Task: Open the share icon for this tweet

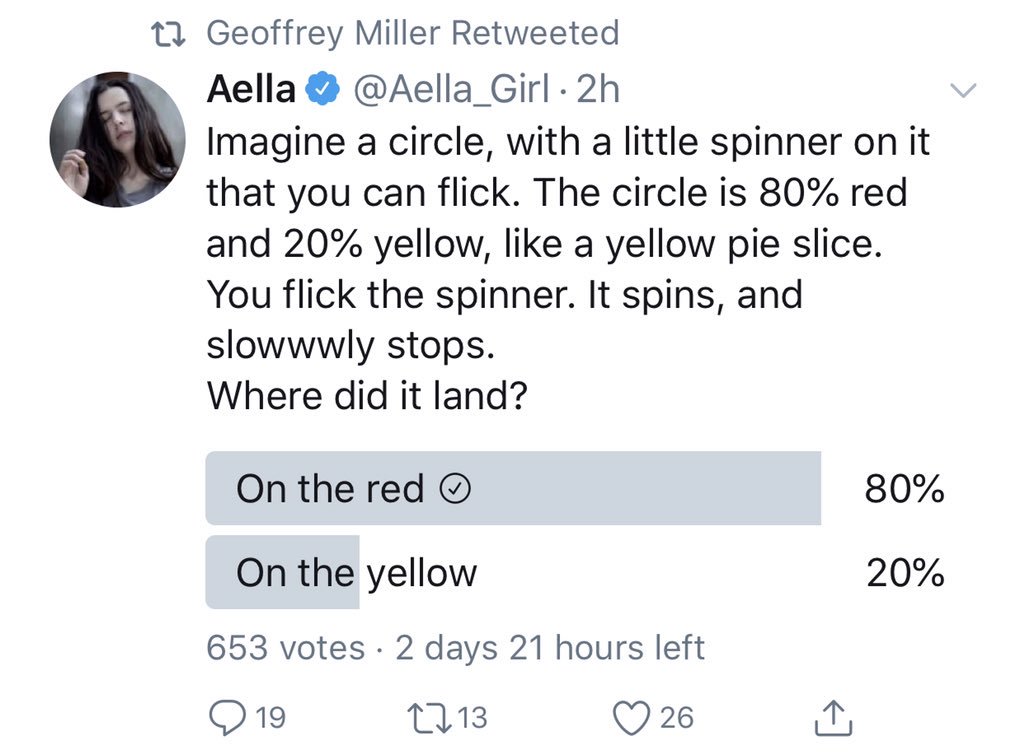Action: coord(829,716)
